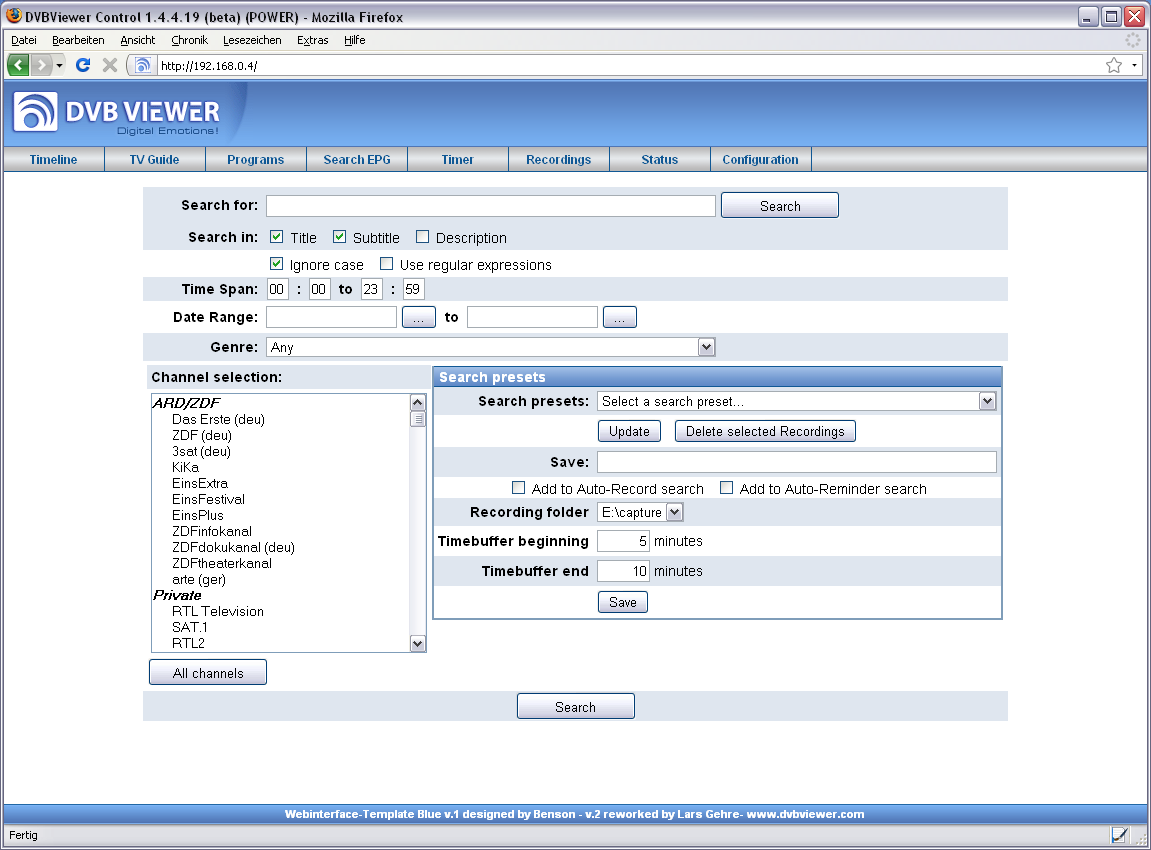1151x850 pixels.
Task: Open the Genre dropdown
Action: (x=706, y=347)
